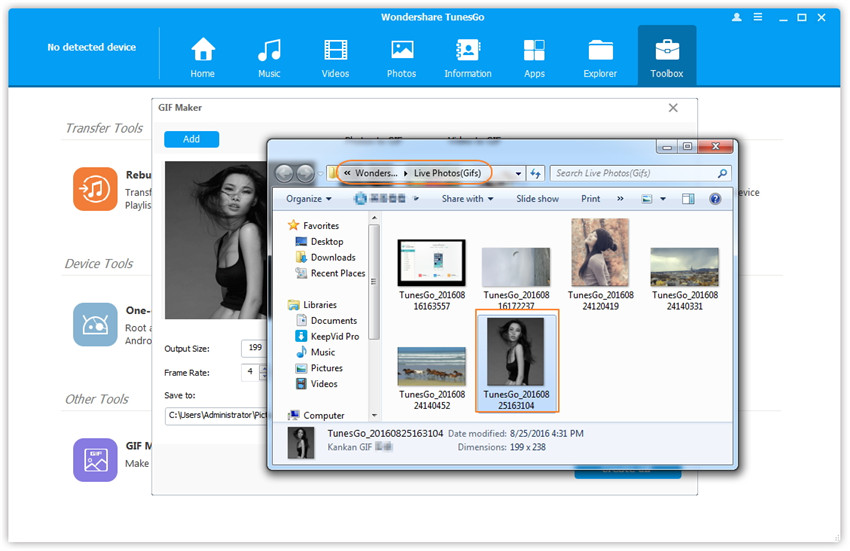Screen dimensions: 850x551
Task: Go to the Photos tab
Action: (401, 57)
